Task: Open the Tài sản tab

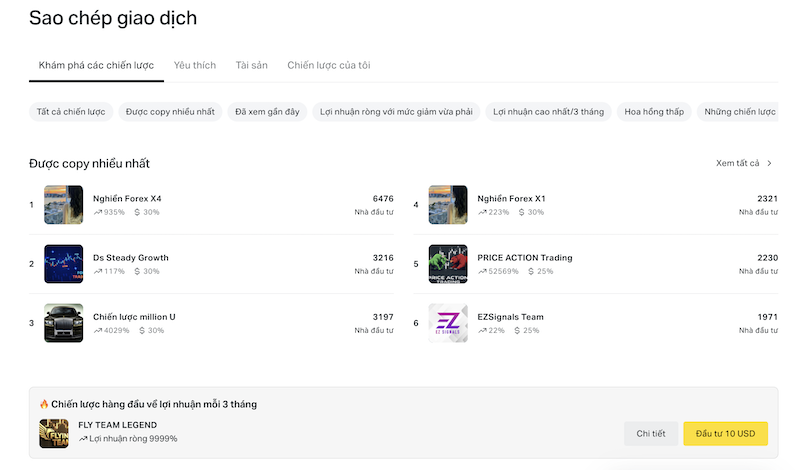Action: pyautogui.click(x=252, y=65)
